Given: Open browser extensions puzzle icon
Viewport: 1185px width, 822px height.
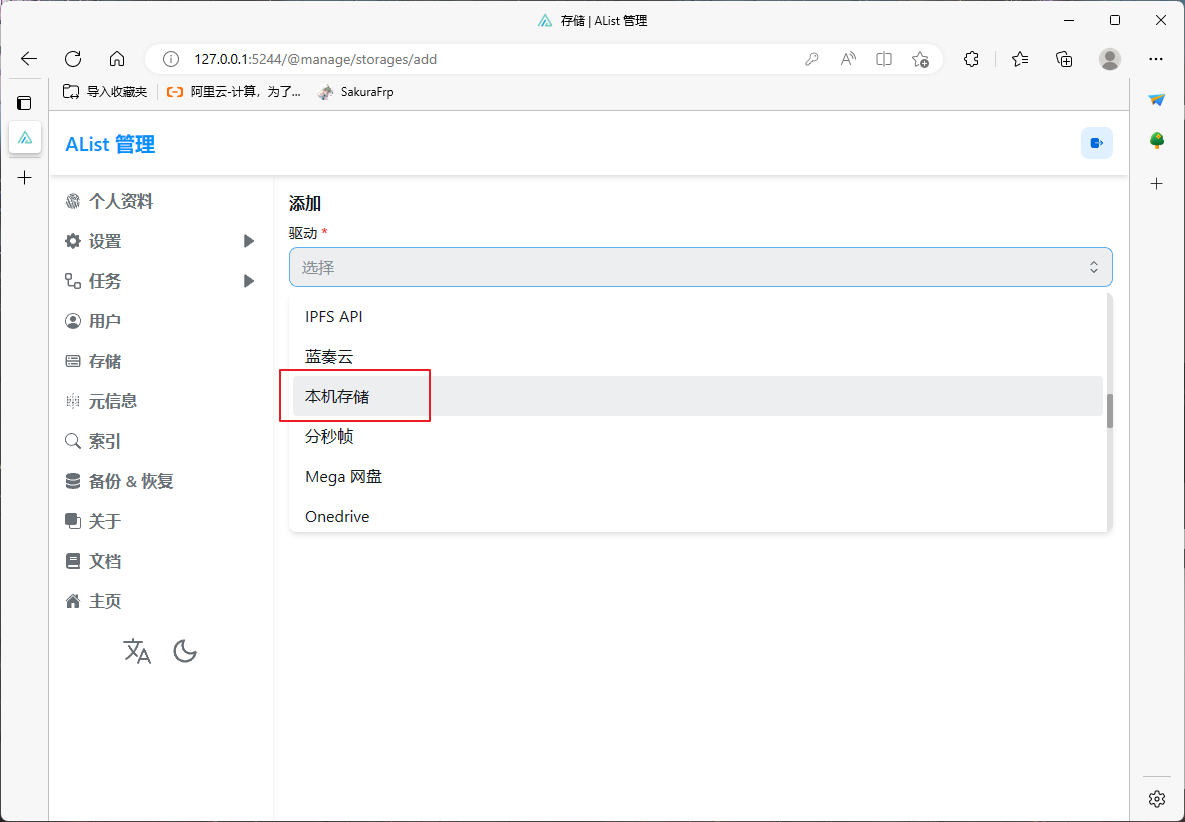Looking at the screenshot, I should [x=971, y=59].
